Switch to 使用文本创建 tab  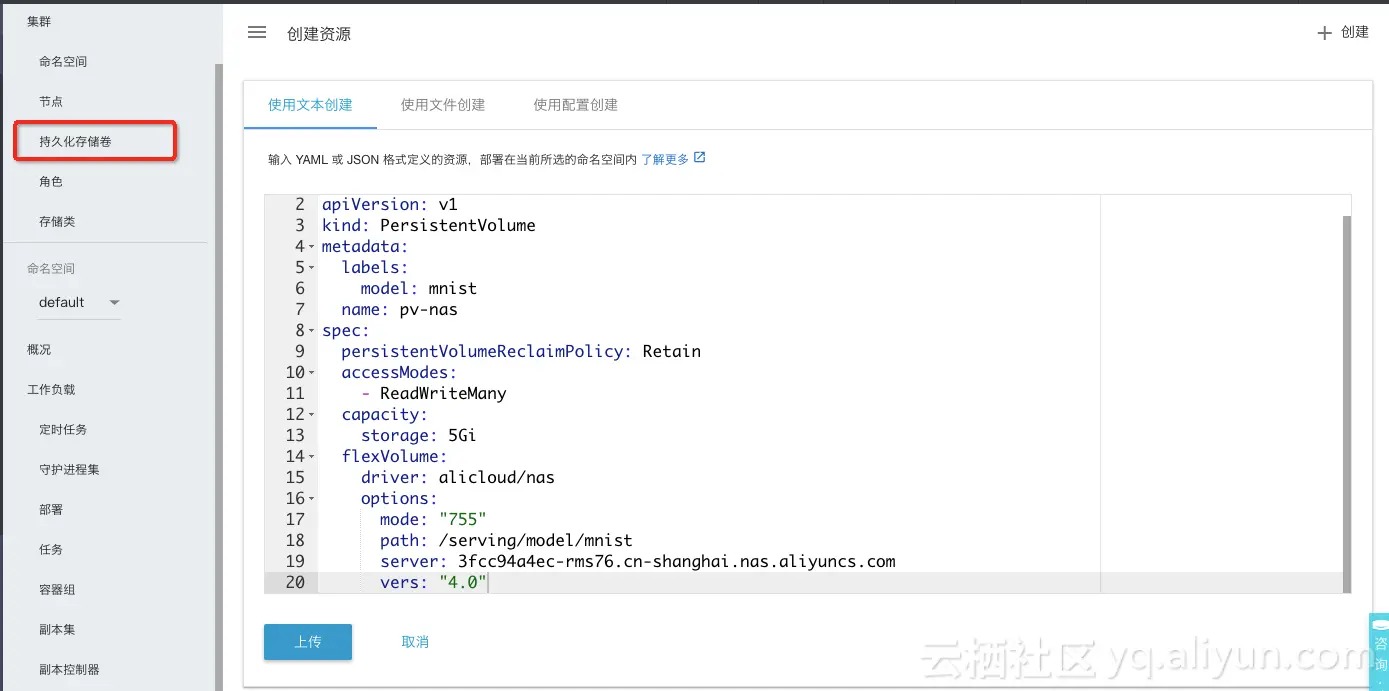point(310,104)
